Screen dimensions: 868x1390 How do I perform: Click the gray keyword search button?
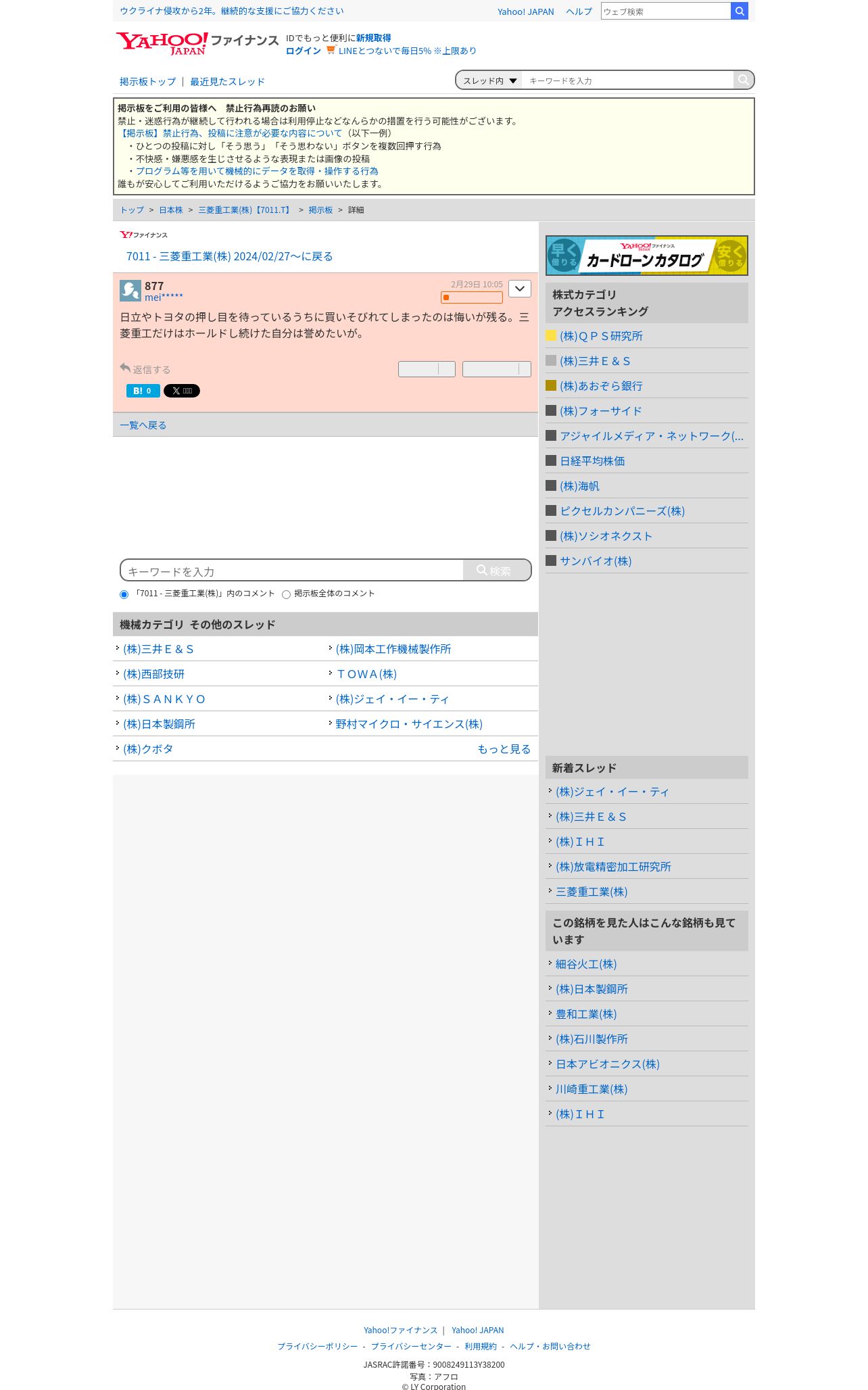click(x=497, y=570)
